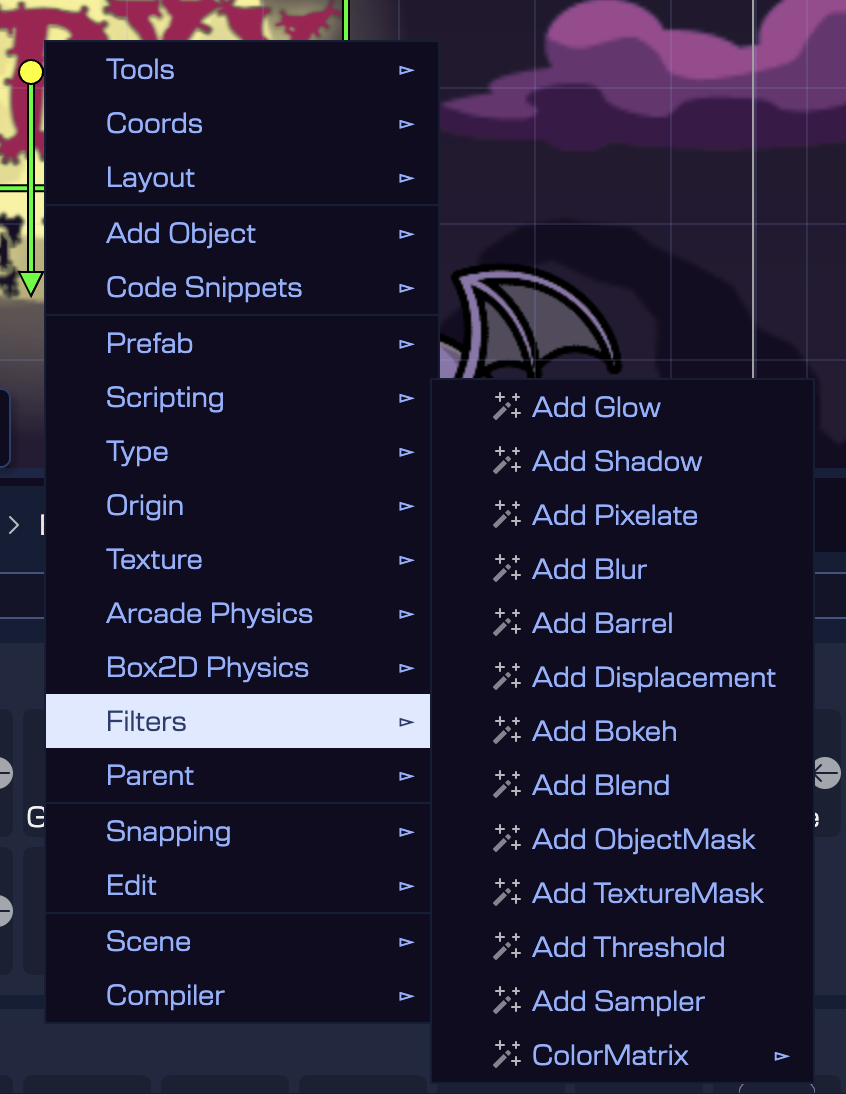Expand the Arcade Physics submenu arrow
This screenshot has height=1094, width=846.
[406, 614]
